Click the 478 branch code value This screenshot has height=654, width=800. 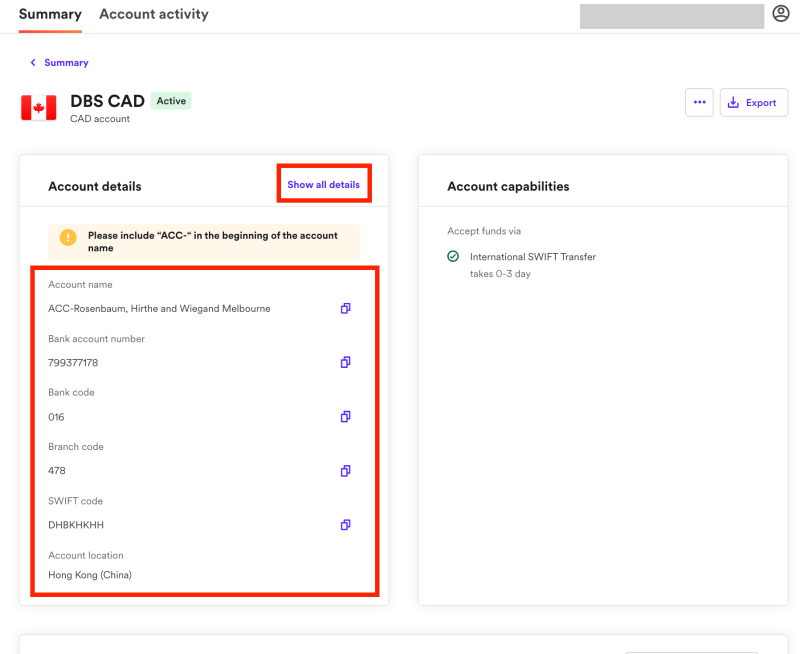click(x=57, y=471)
